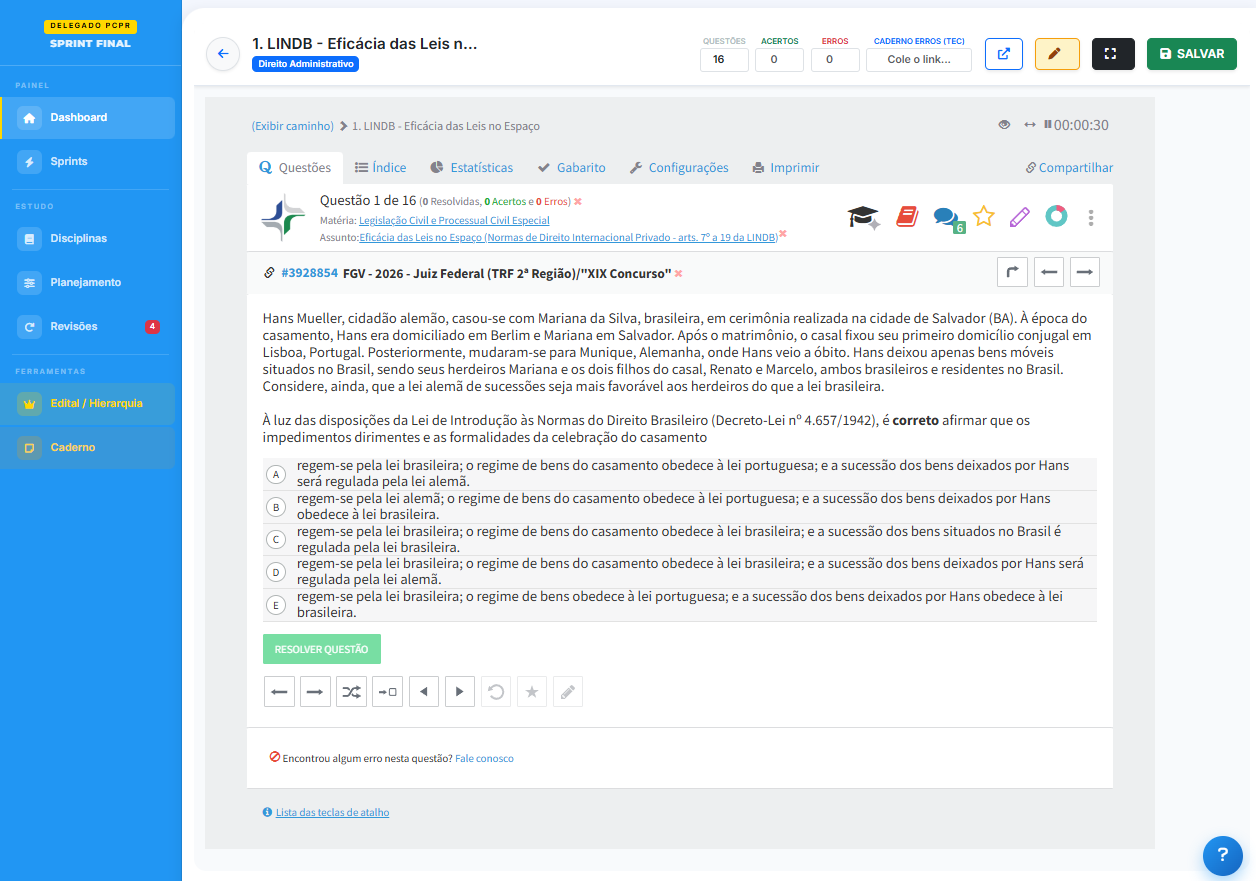This screenshot has width=1256, height=881.
Task: Click the yellow pencil edit button
Action: tap(1057, 54)
